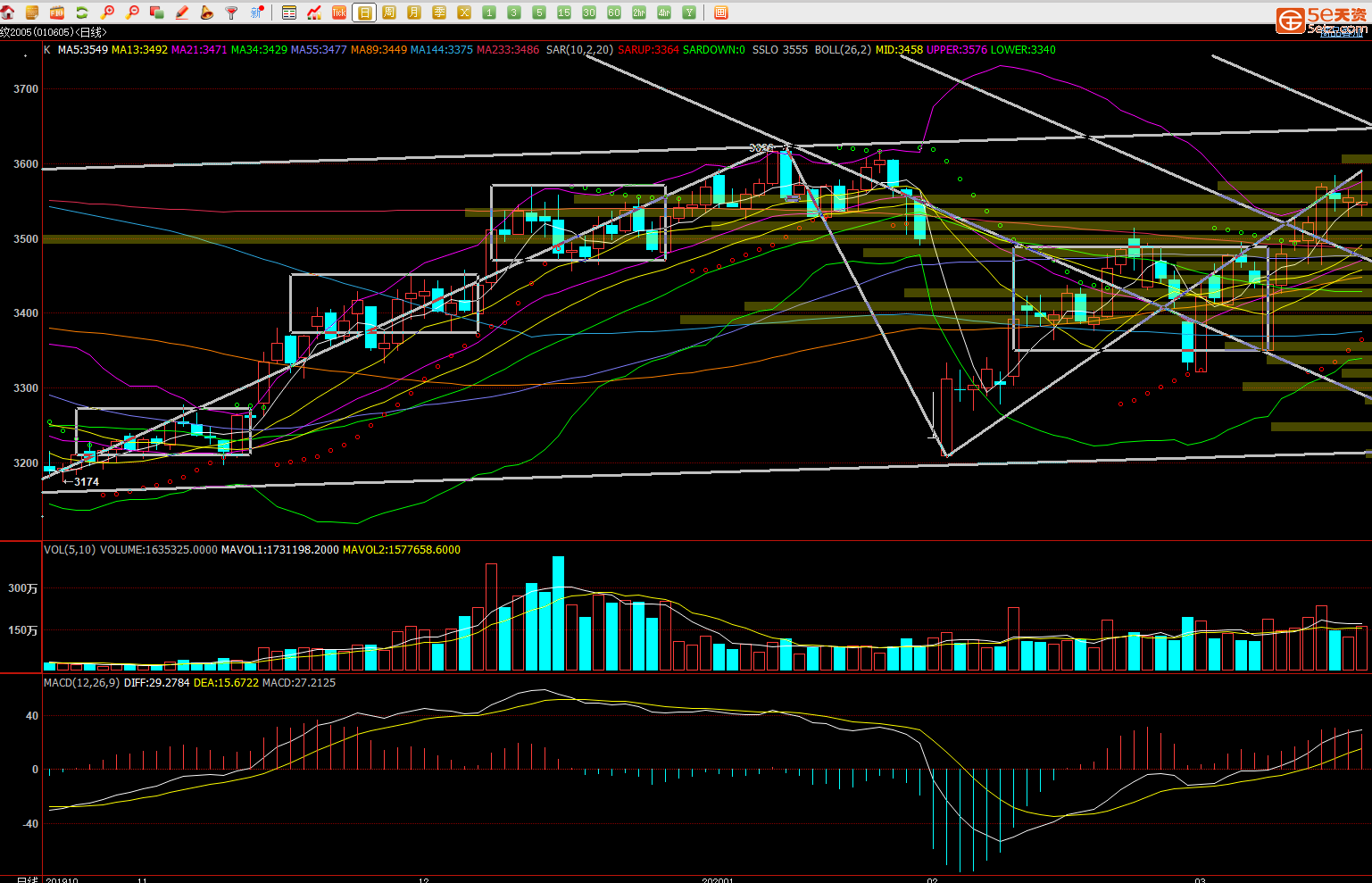Open the alert bell icon
Screen dimensions: 1372x883
[x=207, y=12]
